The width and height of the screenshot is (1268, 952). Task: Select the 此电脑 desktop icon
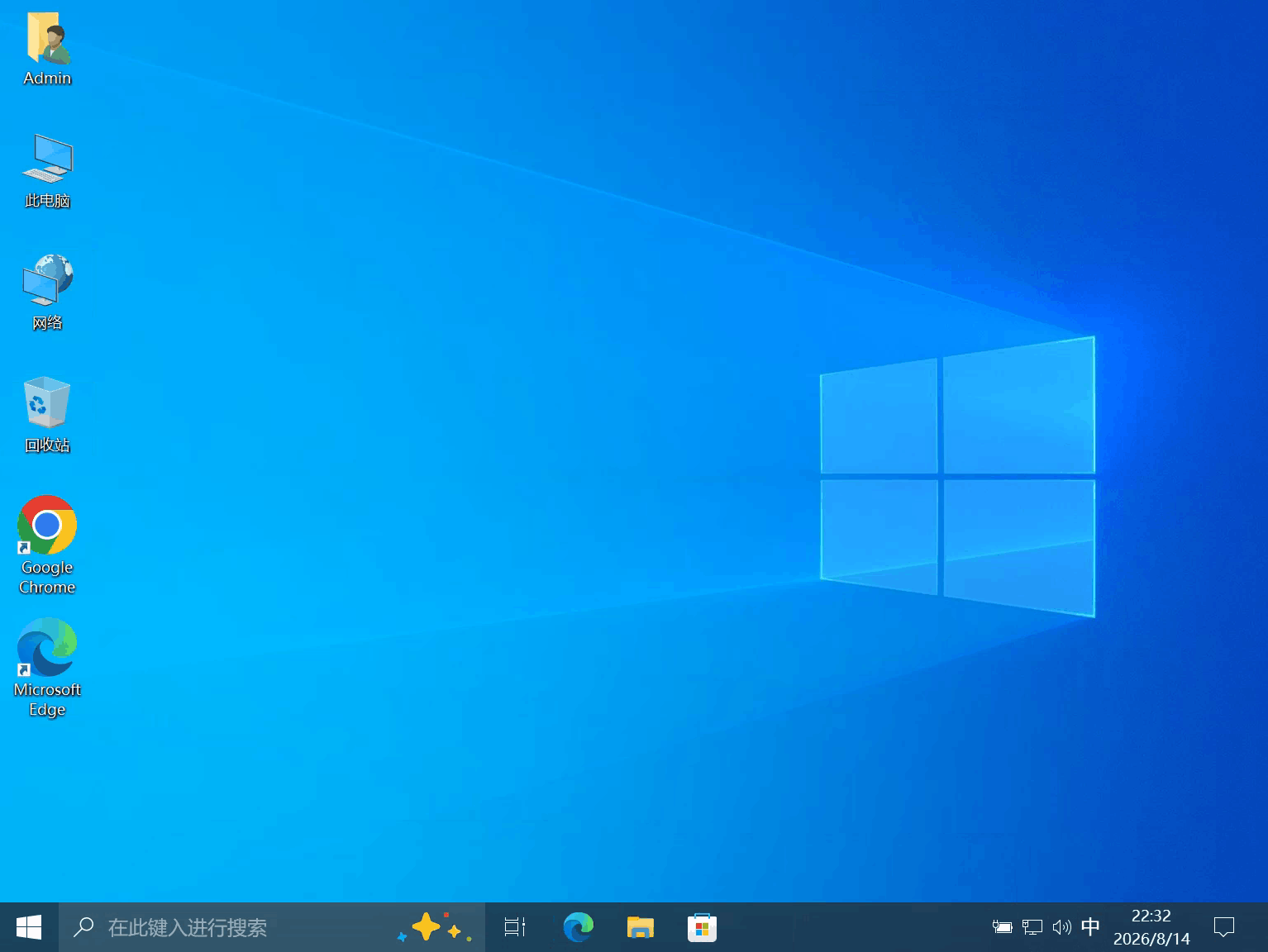pos(47,170)
